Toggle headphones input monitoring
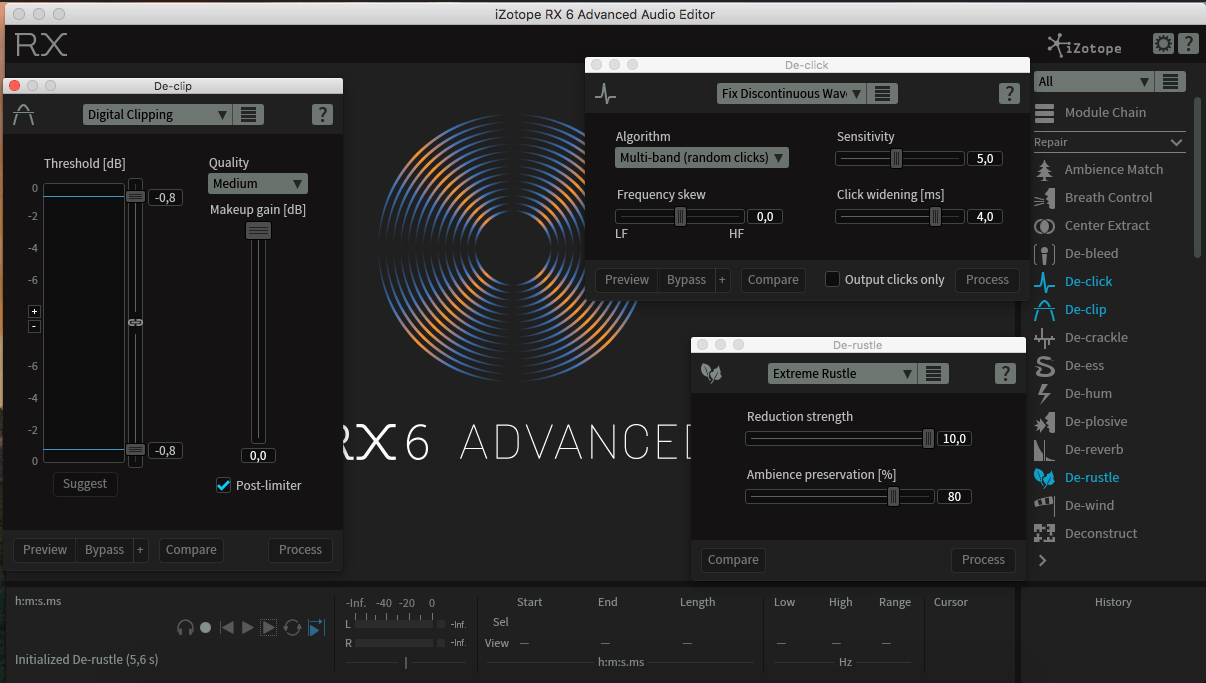The height and width of the screenshot is (683, 1206). (185, 627)
